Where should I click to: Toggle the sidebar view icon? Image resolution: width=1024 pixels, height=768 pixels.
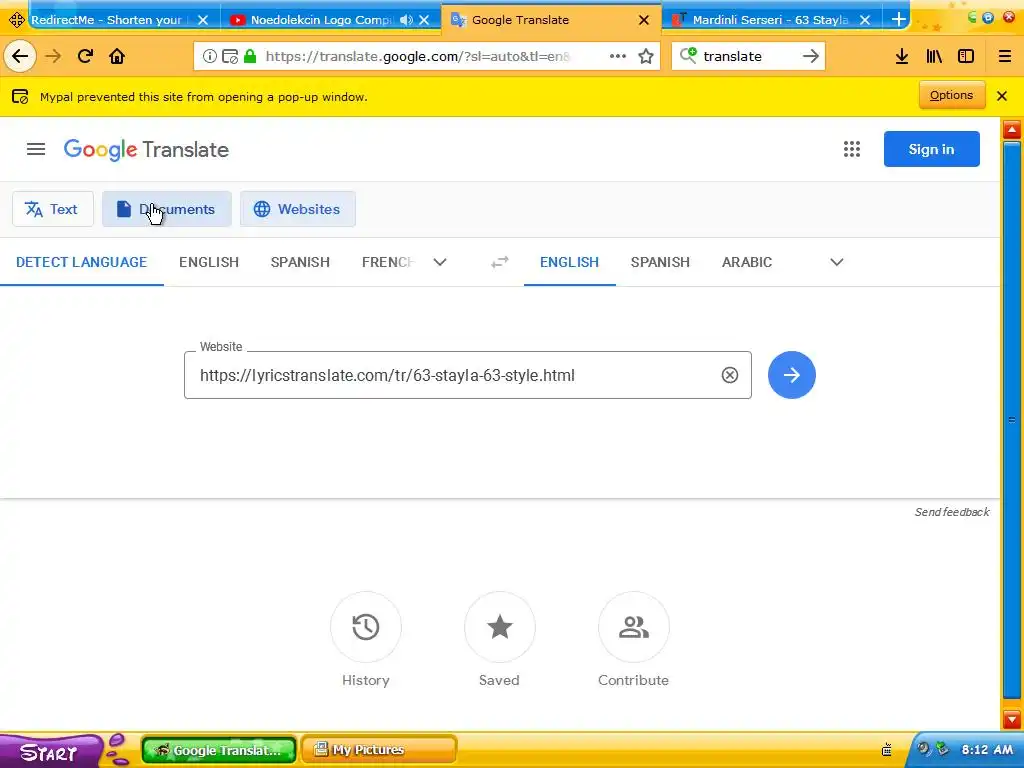(x=966, y=56)
